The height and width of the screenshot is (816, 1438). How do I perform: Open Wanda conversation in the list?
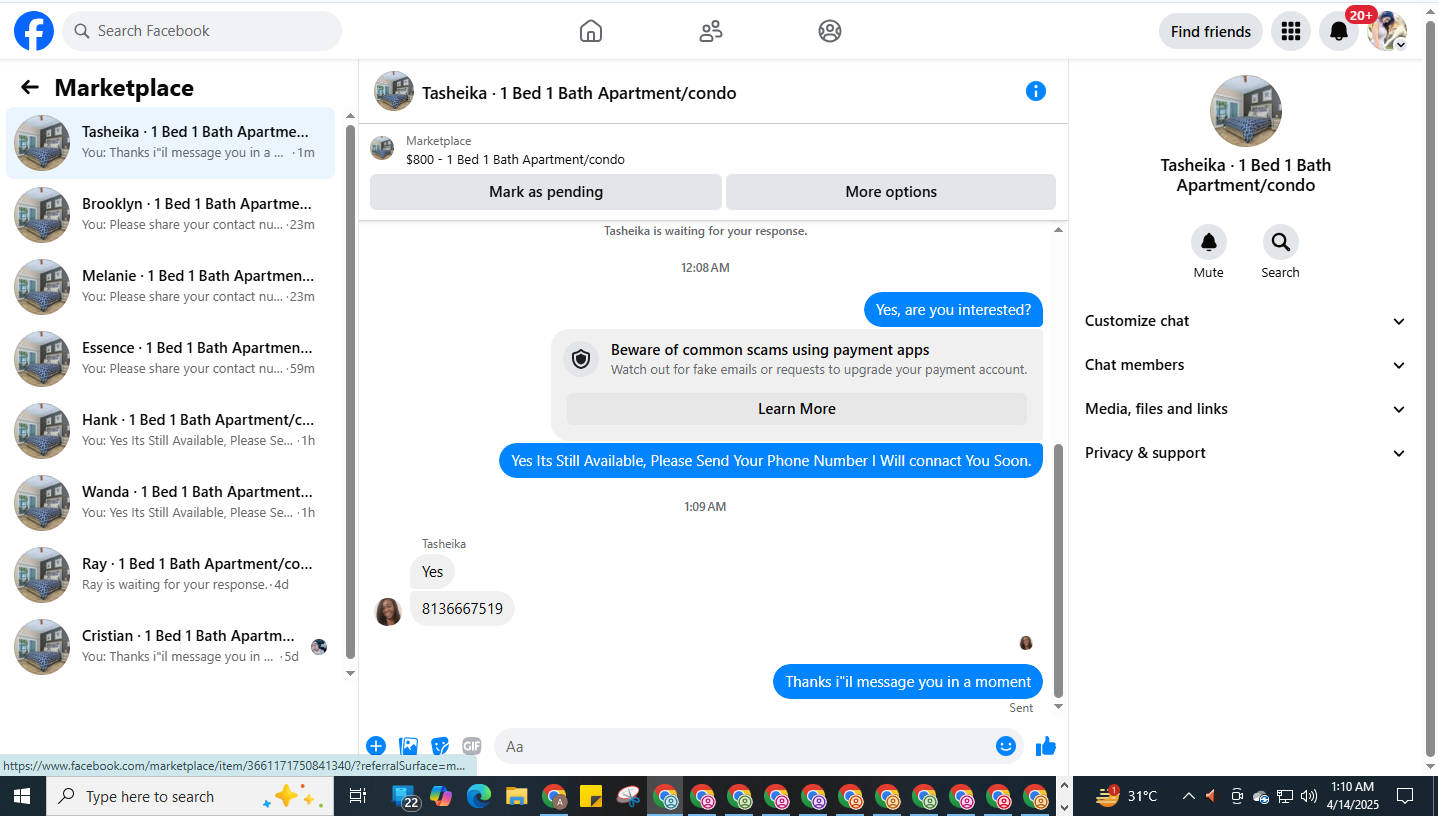pyautogui.click(x=171, y=503)
